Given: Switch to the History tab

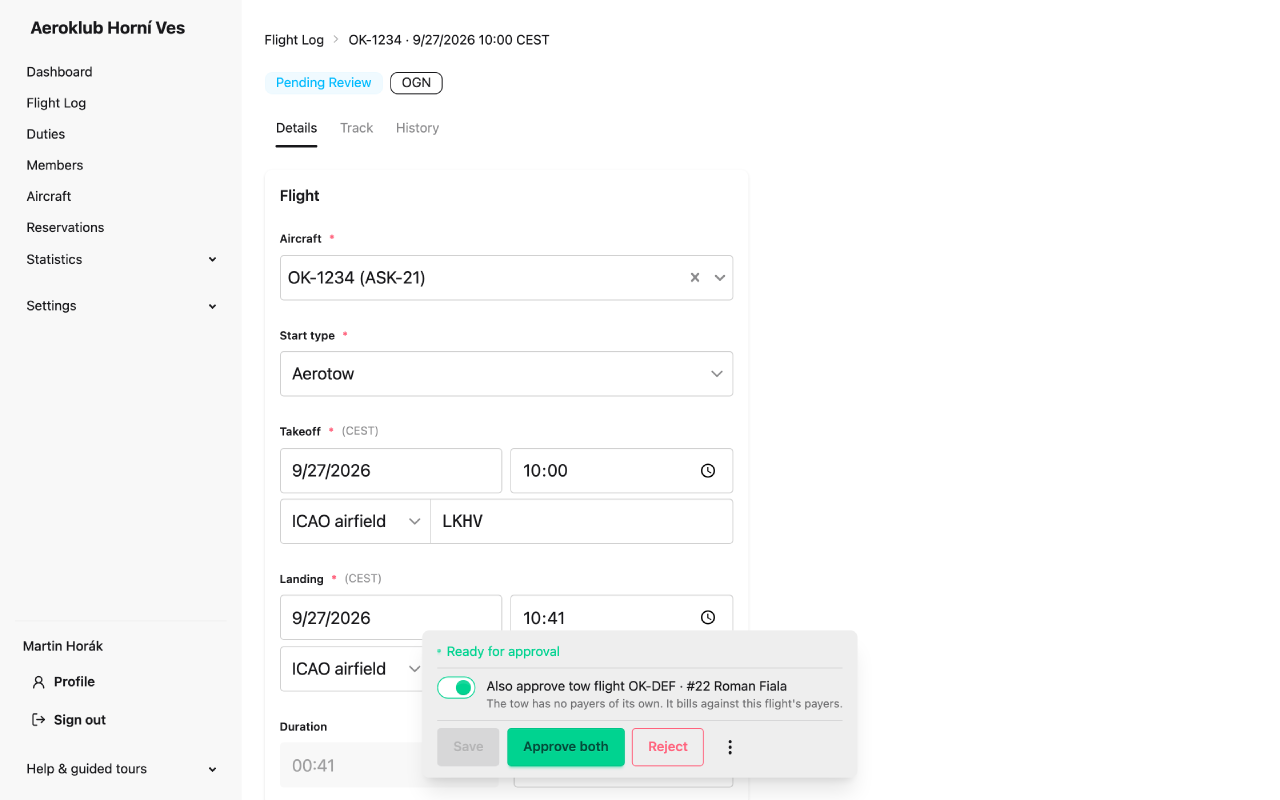Looking at the screenshot, I should [x=417, y=128].
